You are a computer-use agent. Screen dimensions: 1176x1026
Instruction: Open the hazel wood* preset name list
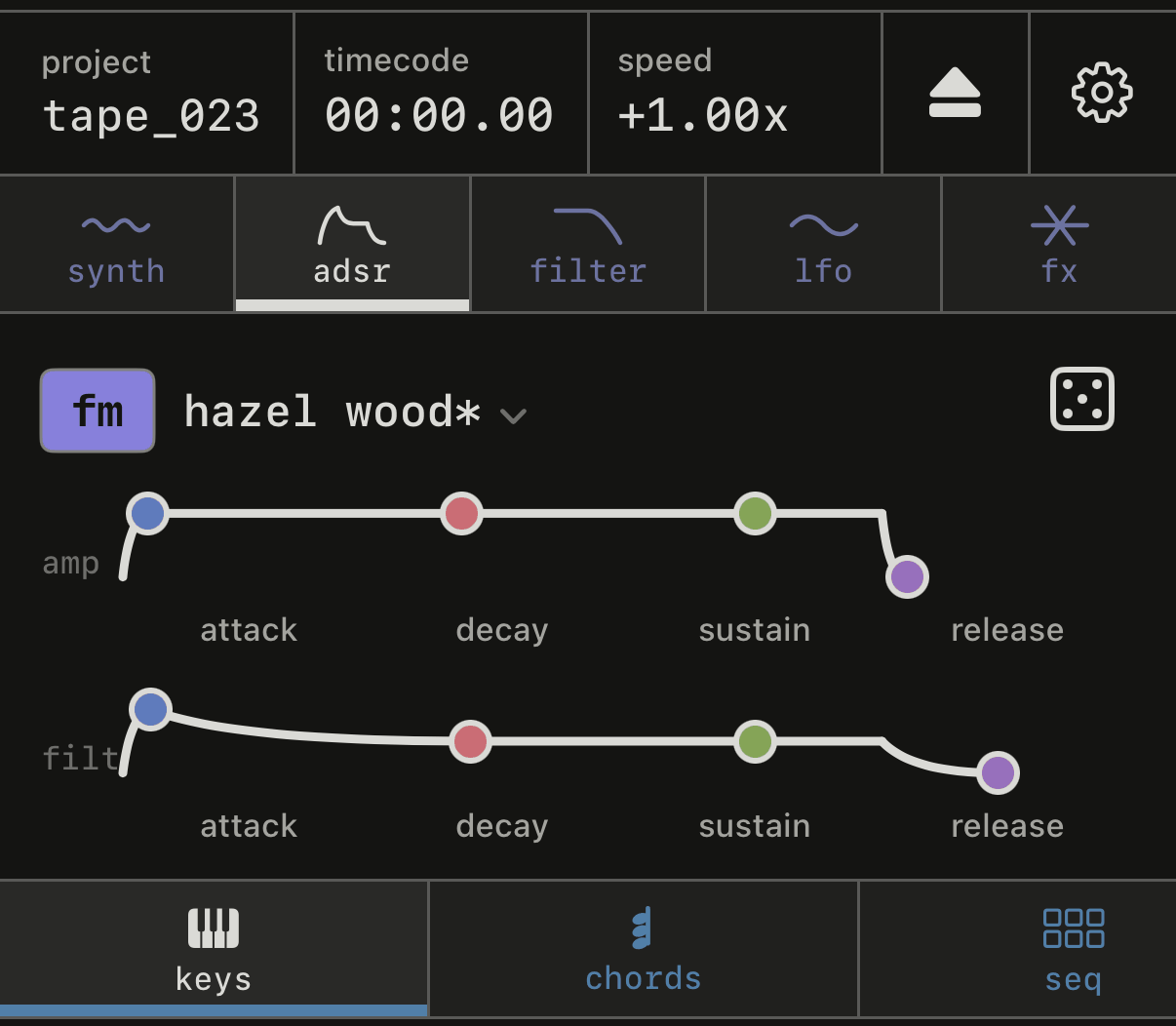pos(333,412)
